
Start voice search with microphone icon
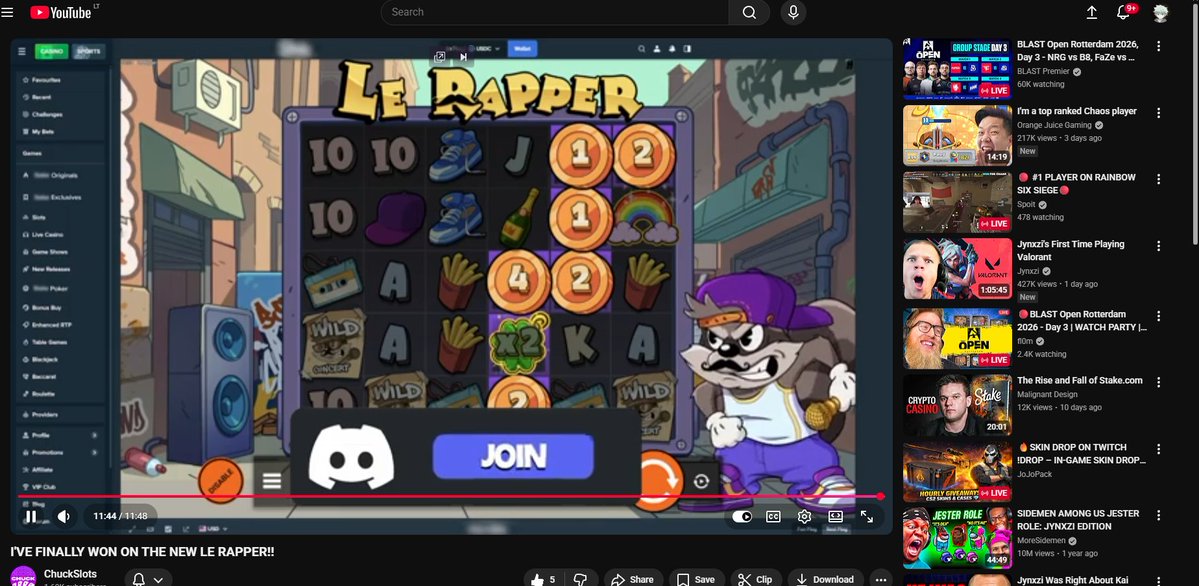point(793,12)
